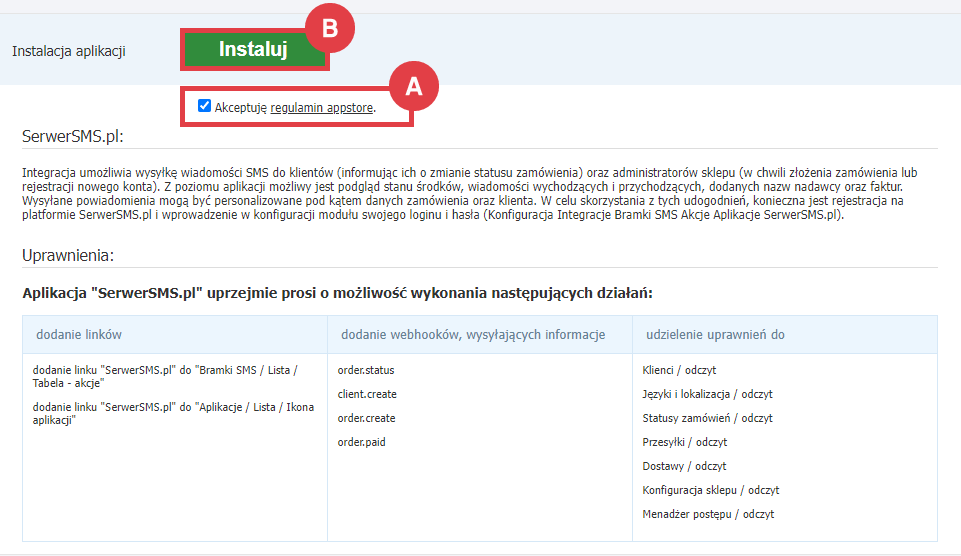Click the order.create webhook entry
The width and height of the screenshot is (961, 556).
pyautogui.click(x=366, y=418)
